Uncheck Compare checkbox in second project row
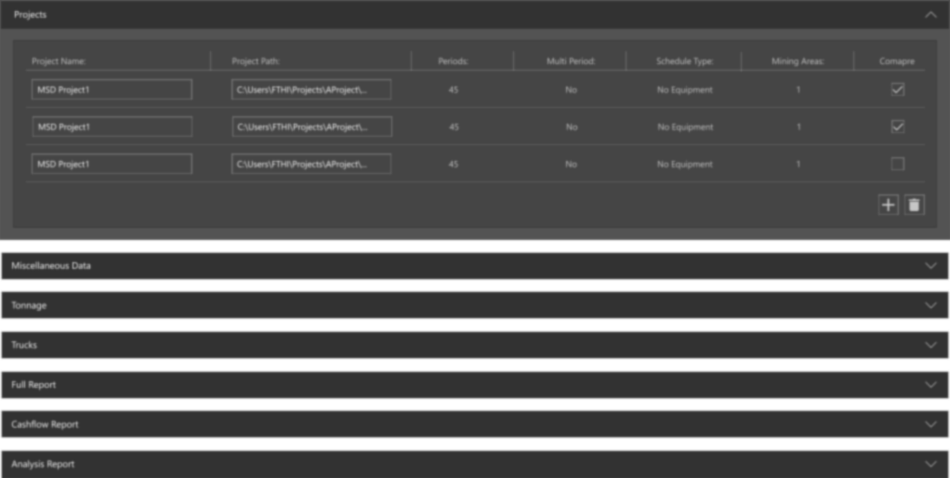Viewport: 950px width, 478px height. pos(897,127)
